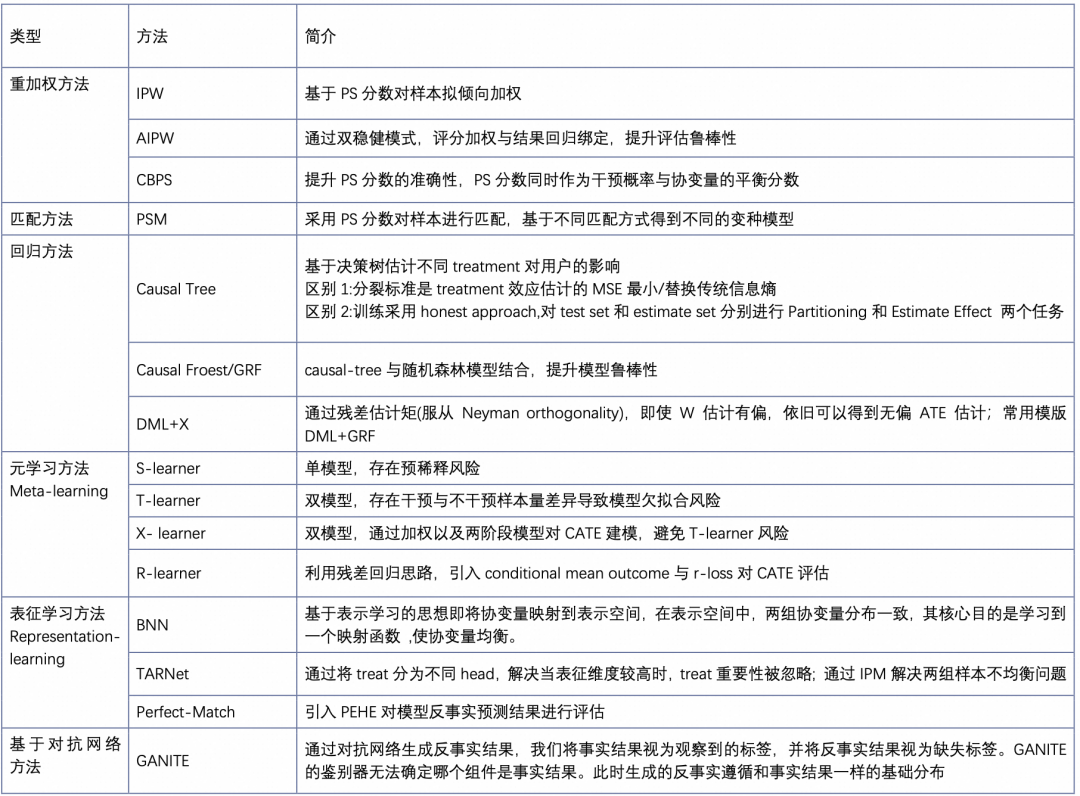Select the 重加权方法 category cell
Viewport: 1080px width, 796px height.
[x=50, y=84]
